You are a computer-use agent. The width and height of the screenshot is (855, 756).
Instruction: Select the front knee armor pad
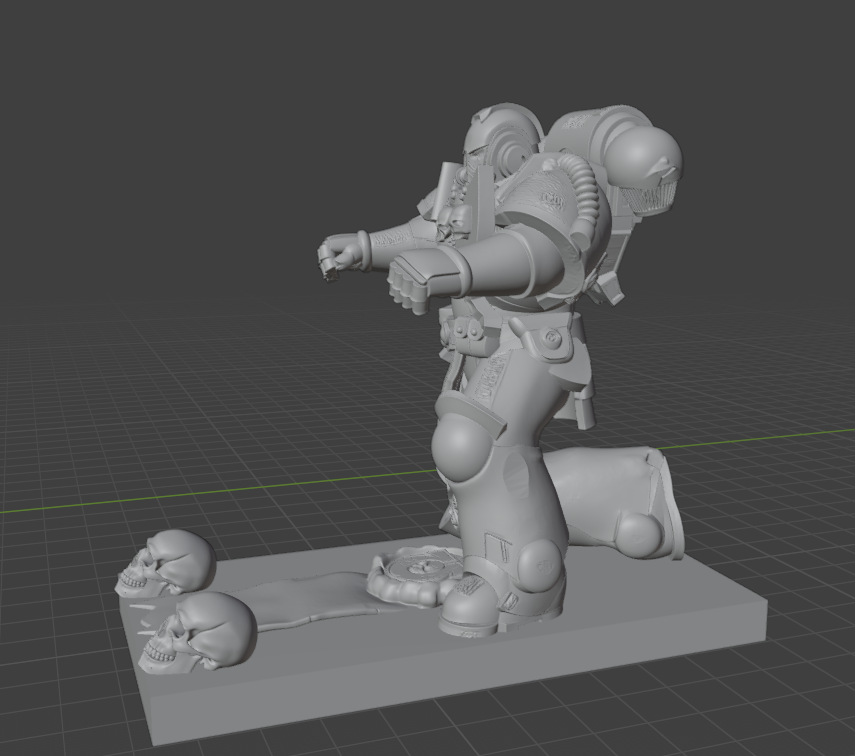463,445
